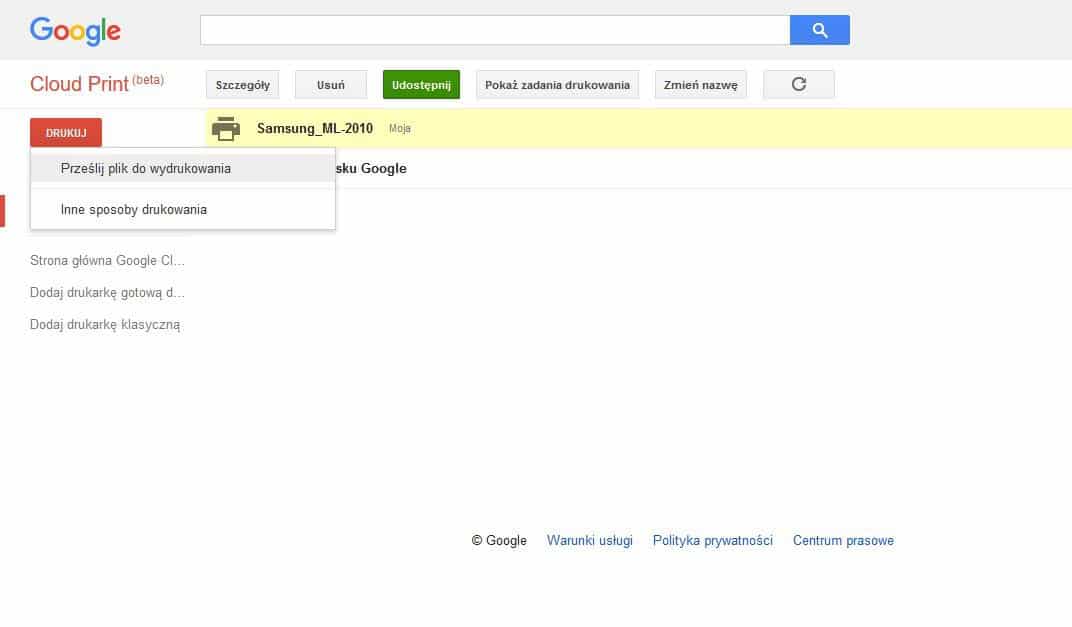
Task: Share printer using Udostępnij button
Action: tap(421, 85)
